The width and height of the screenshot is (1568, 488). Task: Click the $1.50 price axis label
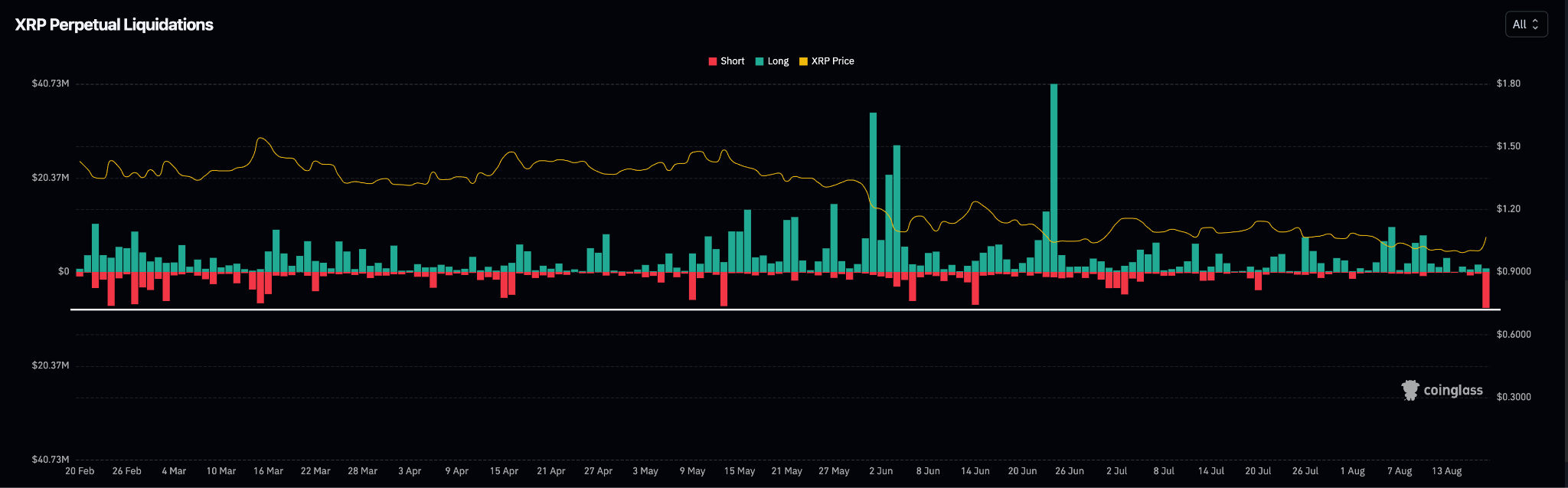tap(1508, 146)
